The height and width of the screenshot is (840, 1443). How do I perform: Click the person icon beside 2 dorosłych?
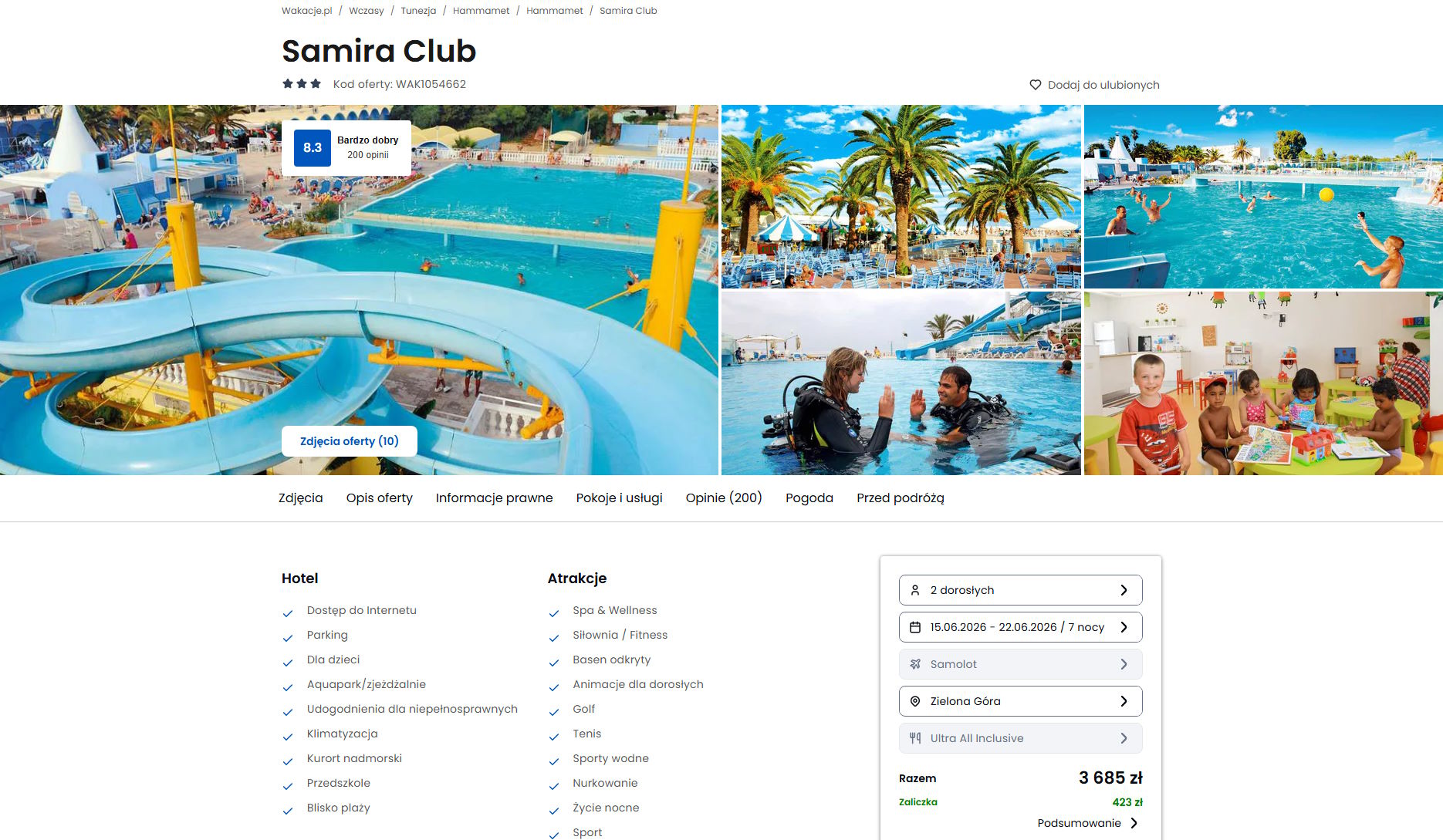tap(915, 590)
